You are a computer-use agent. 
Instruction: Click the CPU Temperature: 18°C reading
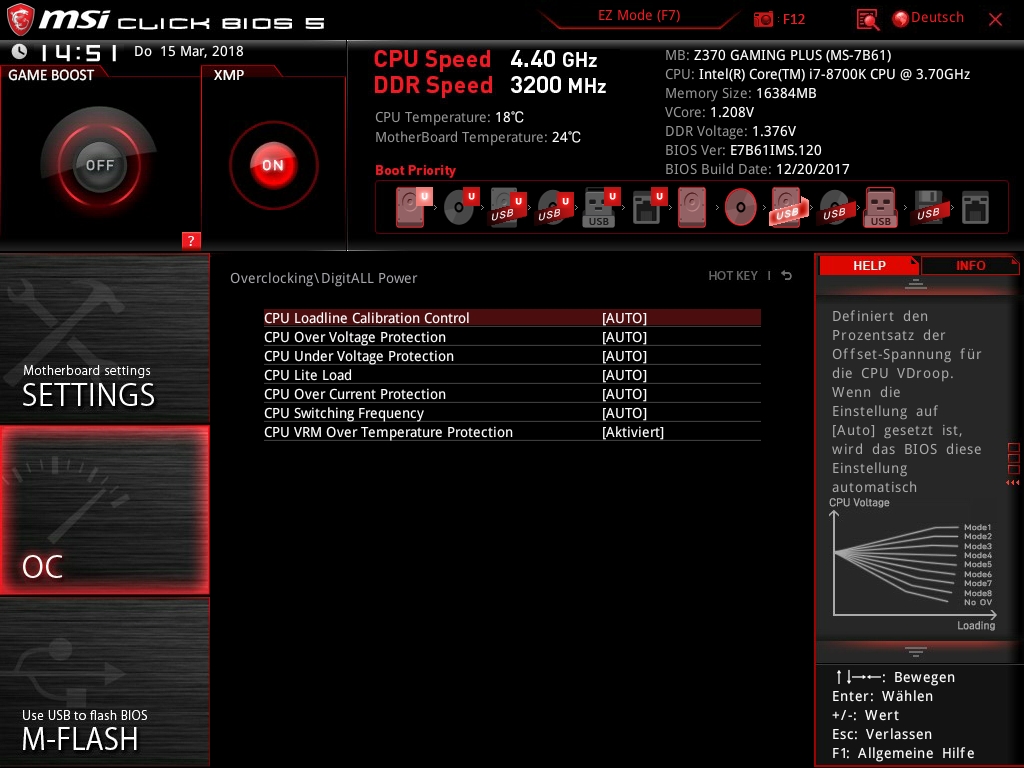(x=449, y=118)
